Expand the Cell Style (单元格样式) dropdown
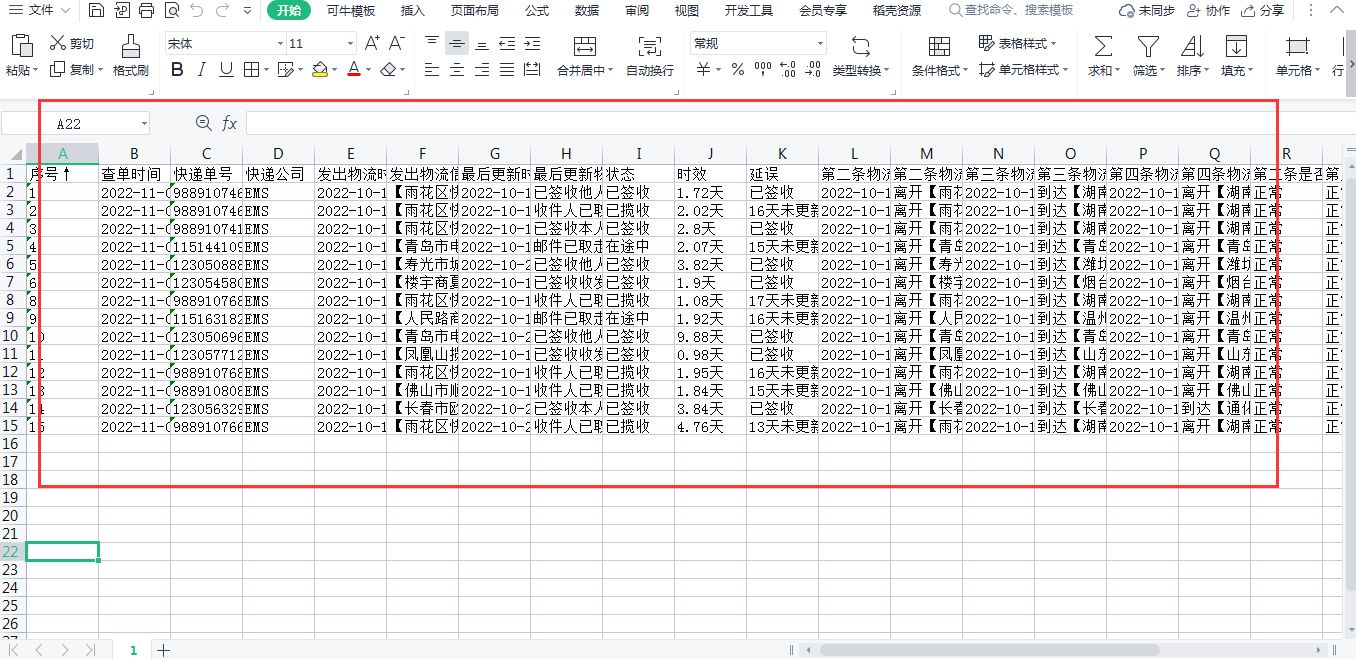 1065,70
